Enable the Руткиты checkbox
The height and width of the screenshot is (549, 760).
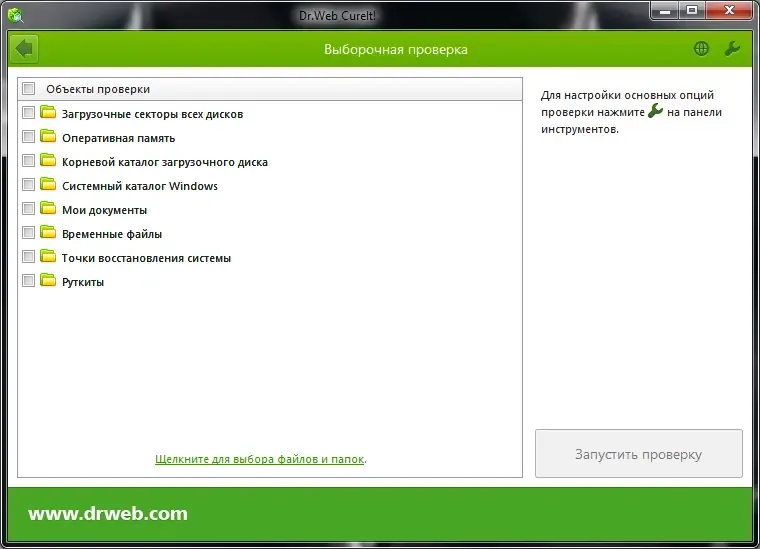[29, 281]
